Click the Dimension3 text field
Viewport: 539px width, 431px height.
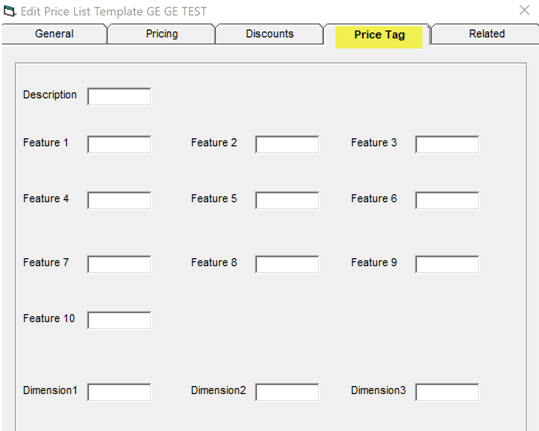447,392
